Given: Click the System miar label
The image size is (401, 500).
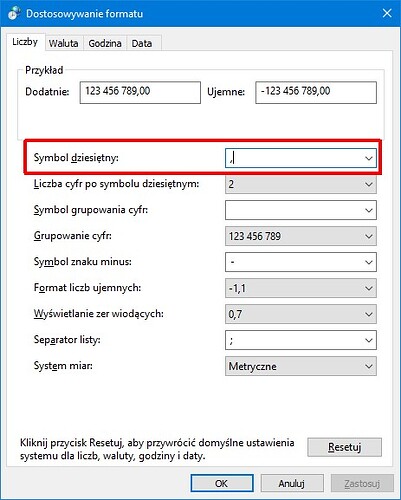Looking at the screenshot, I should (63, 366).
